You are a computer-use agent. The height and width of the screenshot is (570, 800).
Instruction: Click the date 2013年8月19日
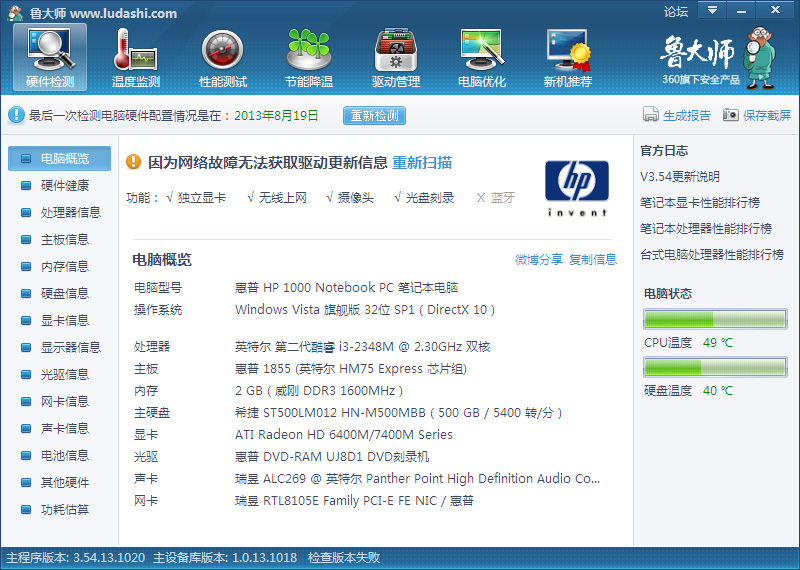pos(276,115)
